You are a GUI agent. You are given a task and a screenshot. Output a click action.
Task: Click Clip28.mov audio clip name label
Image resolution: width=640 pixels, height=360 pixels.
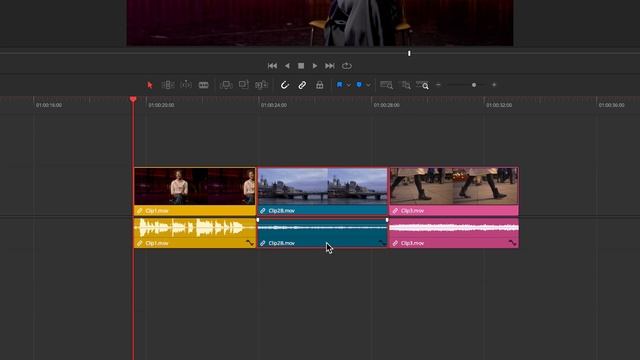tap(282, 243)
